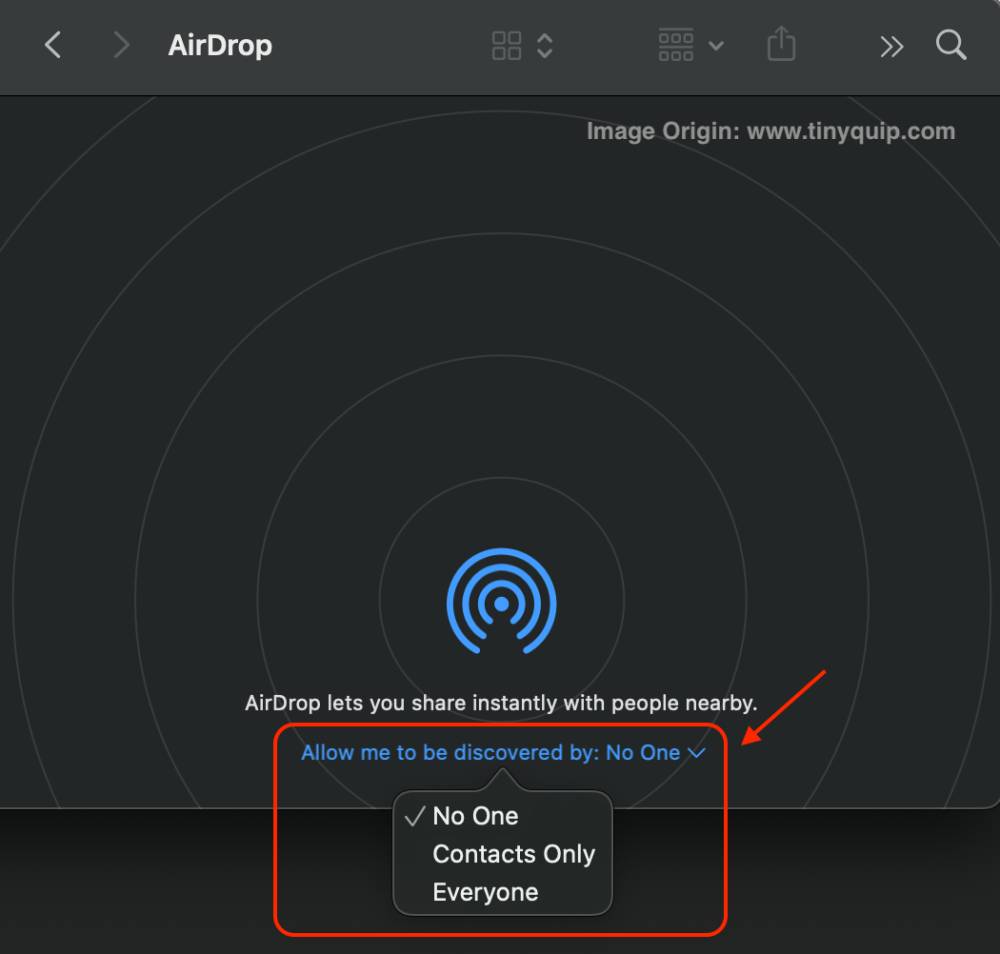
Task: Select 'Everyone' discovery option
Action: tap(485, 892)
